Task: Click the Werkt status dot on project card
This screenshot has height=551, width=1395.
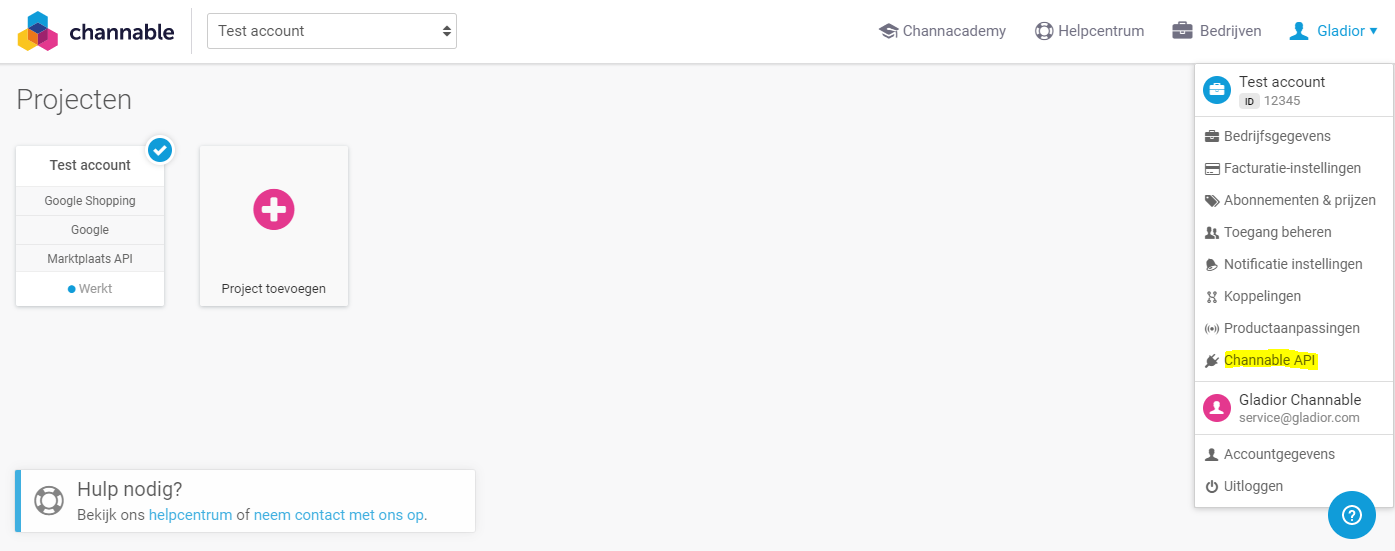Action: tap(72, 289)
